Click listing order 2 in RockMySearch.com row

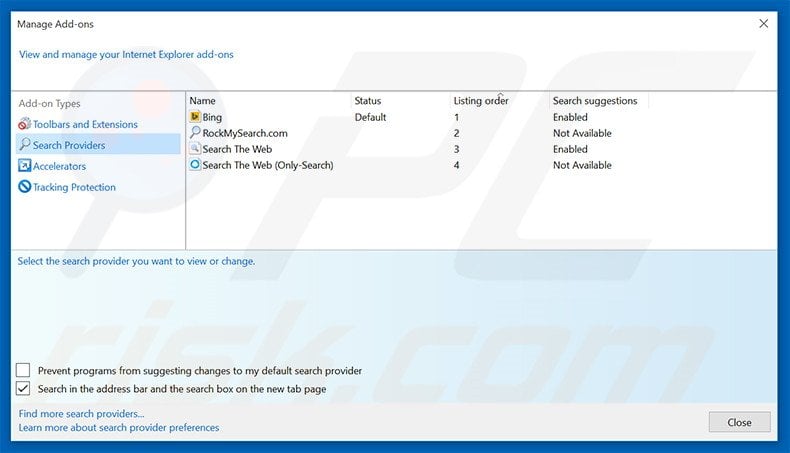[456, 134]
